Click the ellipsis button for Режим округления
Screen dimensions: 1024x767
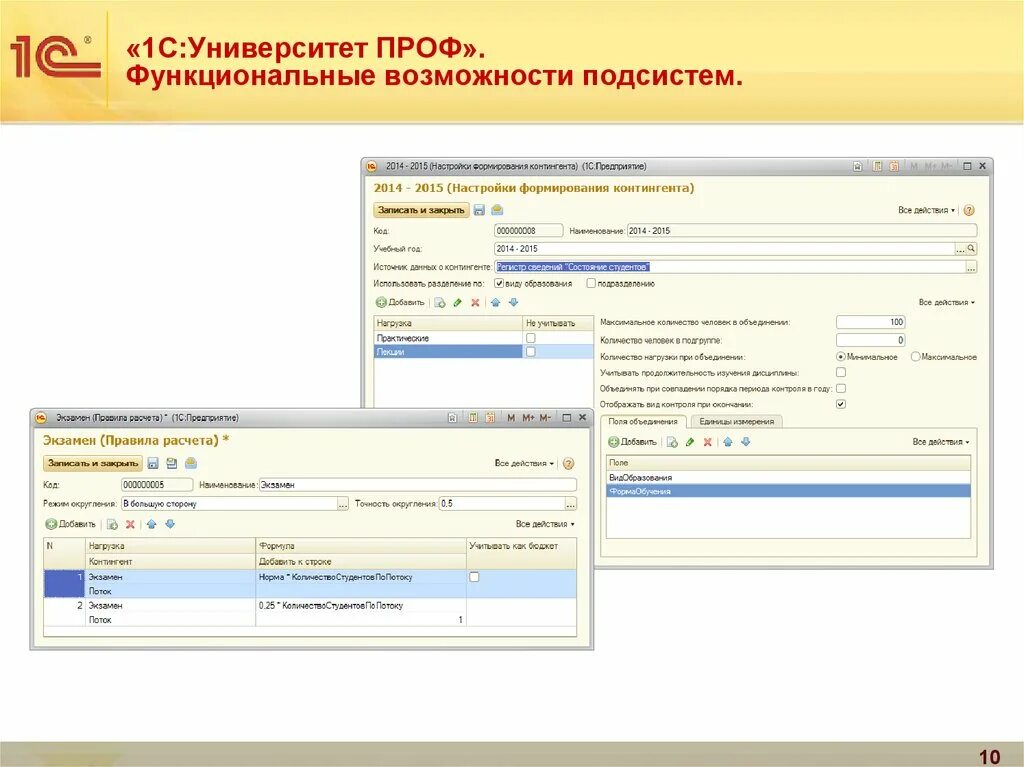(x=341, y=503)
